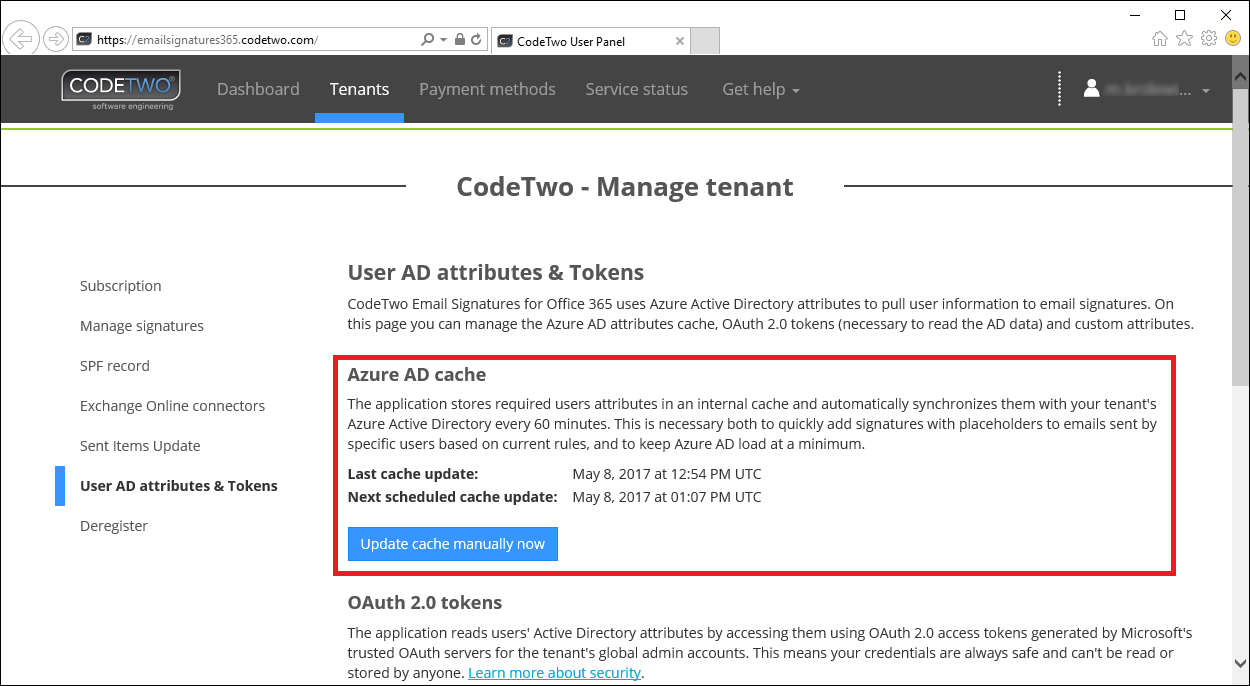1250x686 pixels.
Task: Open the Tenants navigation item
Action: tap(359, 89)
